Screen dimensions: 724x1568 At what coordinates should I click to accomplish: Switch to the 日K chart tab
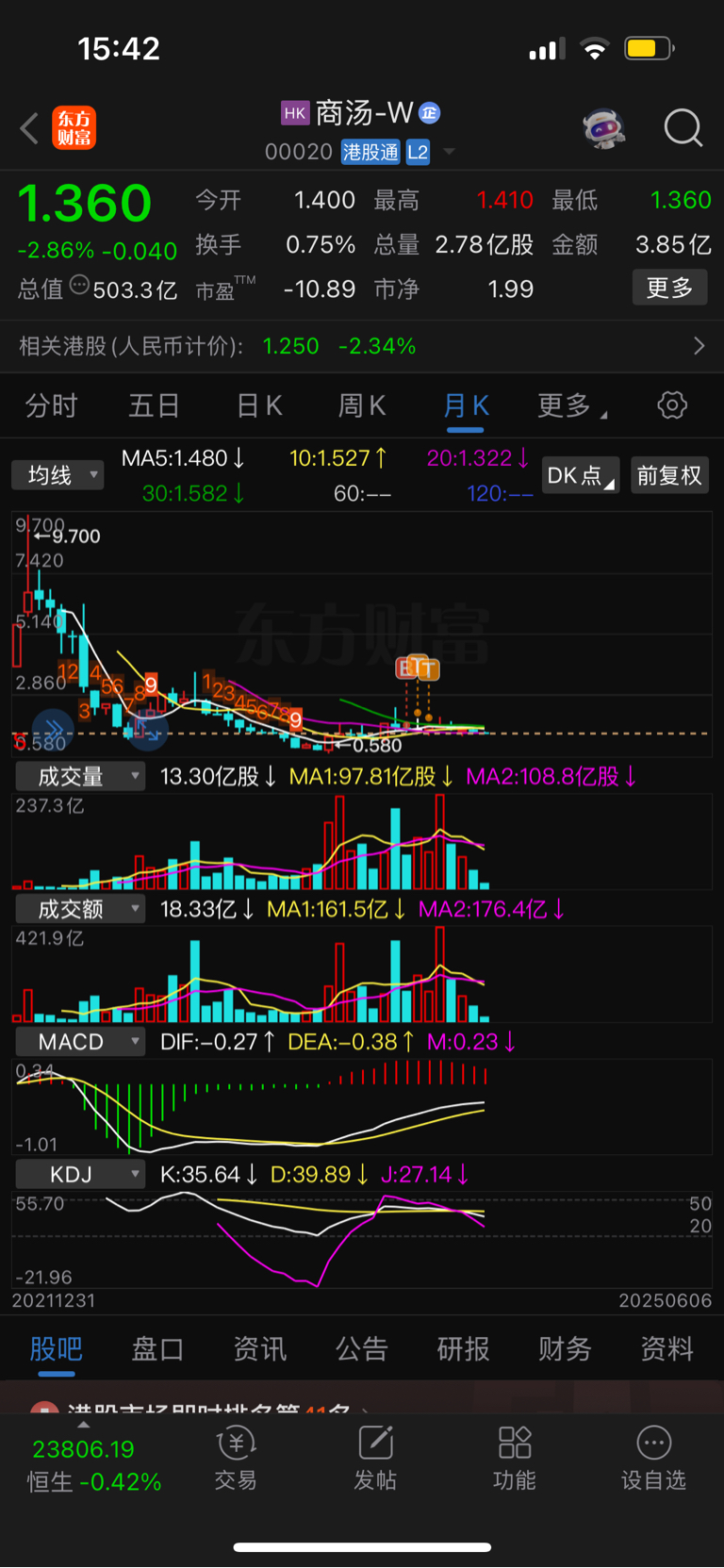(259, 406)
